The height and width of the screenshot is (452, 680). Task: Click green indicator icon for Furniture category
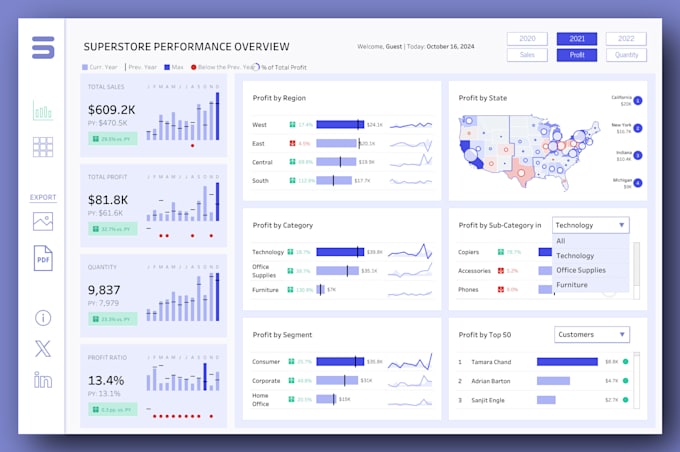pos(290,289)
